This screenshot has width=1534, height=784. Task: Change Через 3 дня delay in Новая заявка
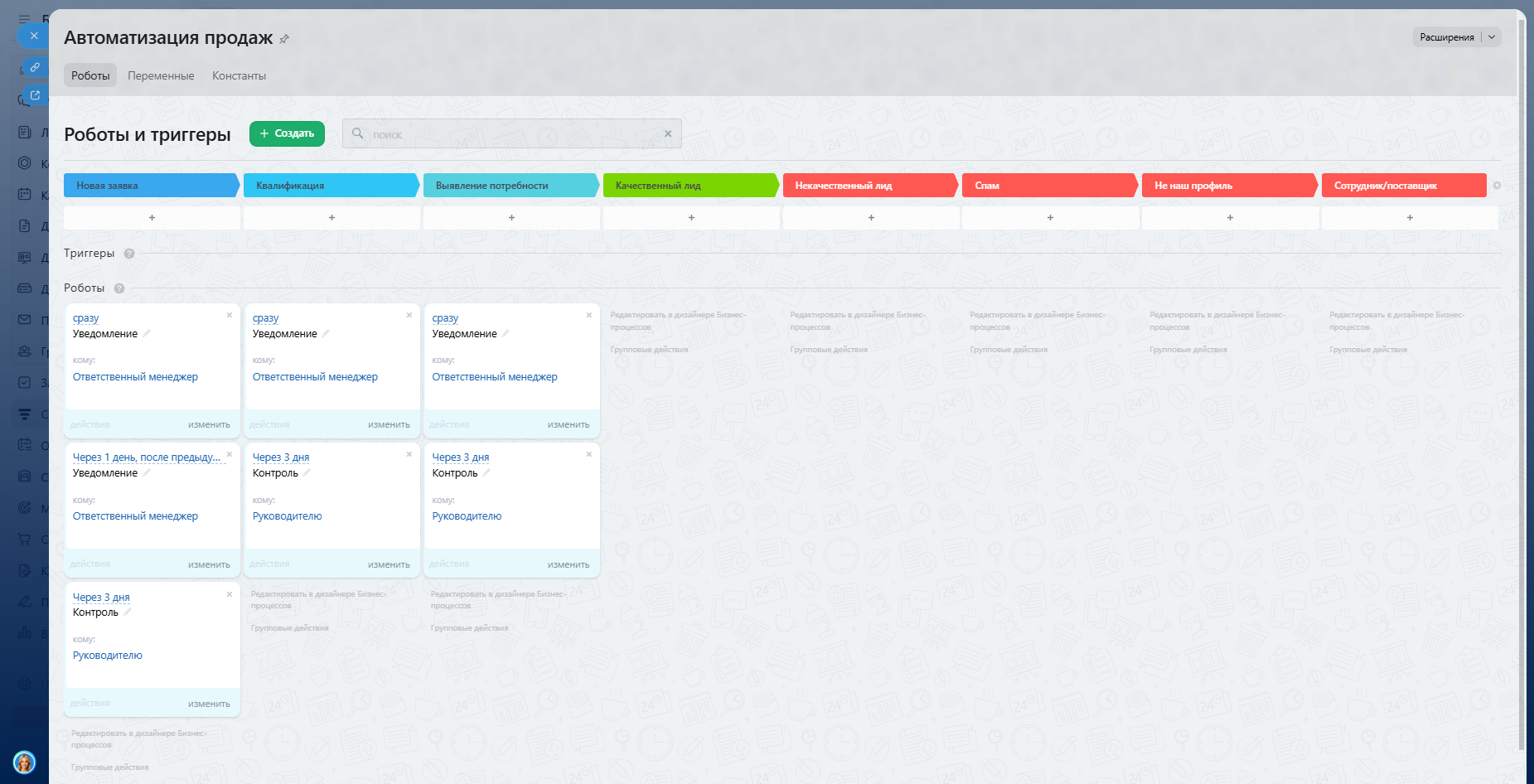(101, 598)
